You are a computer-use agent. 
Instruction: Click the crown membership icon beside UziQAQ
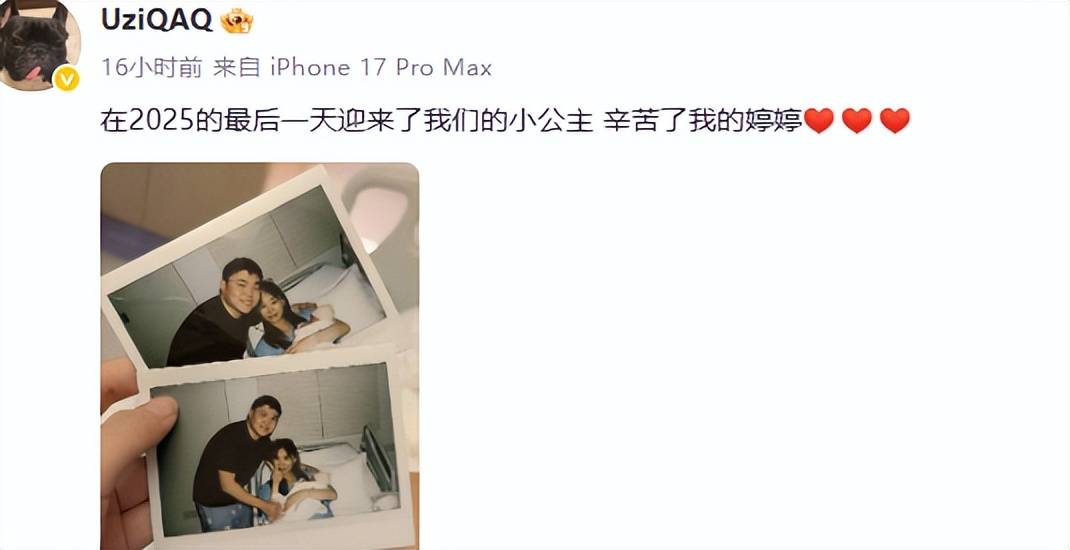coord(237,21)
